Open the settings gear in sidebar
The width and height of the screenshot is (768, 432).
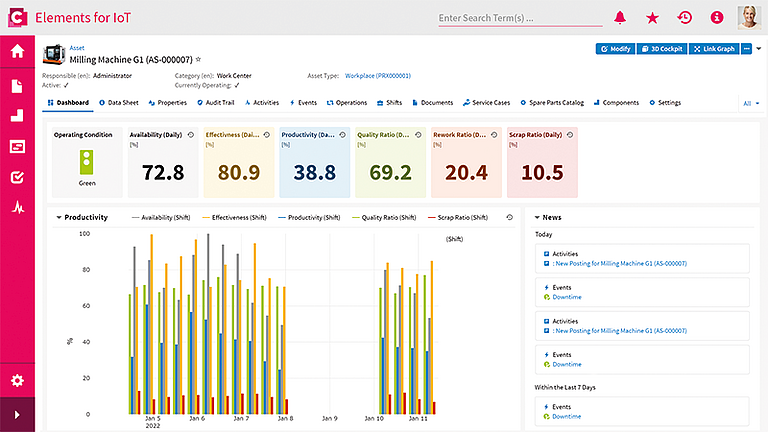click(x=18, y=380)
